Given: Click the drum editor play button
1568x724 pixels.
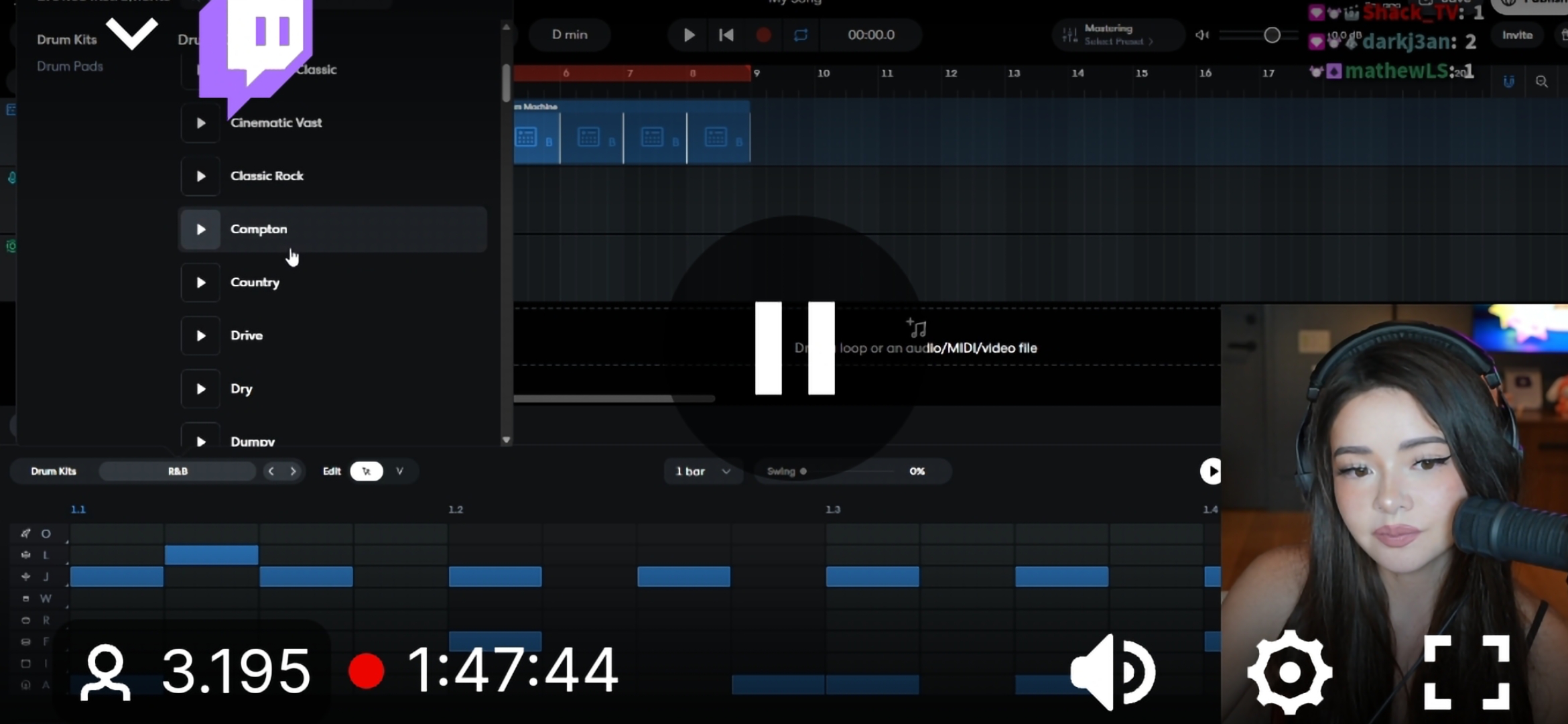Looking at the screenshot, I should click(1210, 471).
